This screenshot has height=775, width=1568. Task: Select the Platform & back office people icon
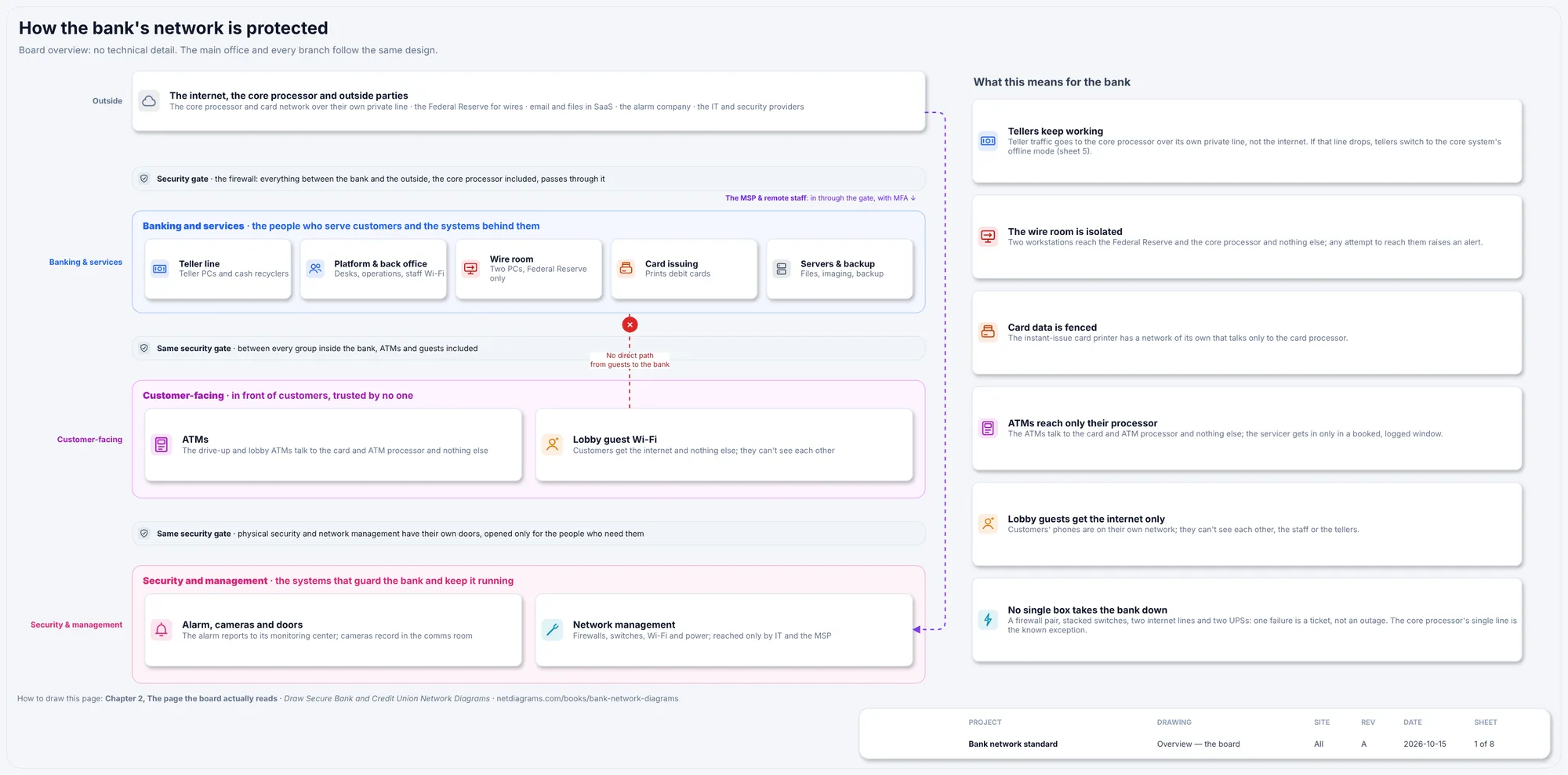[x=315, y=269]
